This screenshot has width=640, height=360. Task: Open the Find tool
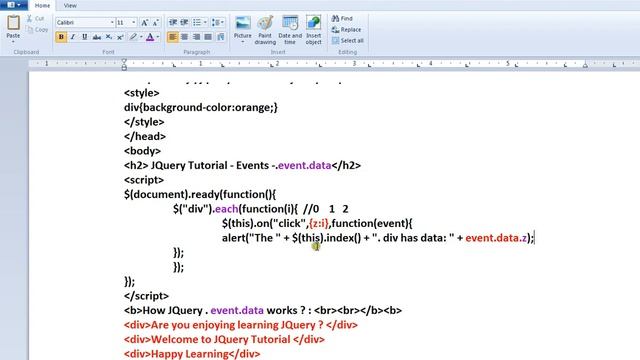(x=342, y=18)
